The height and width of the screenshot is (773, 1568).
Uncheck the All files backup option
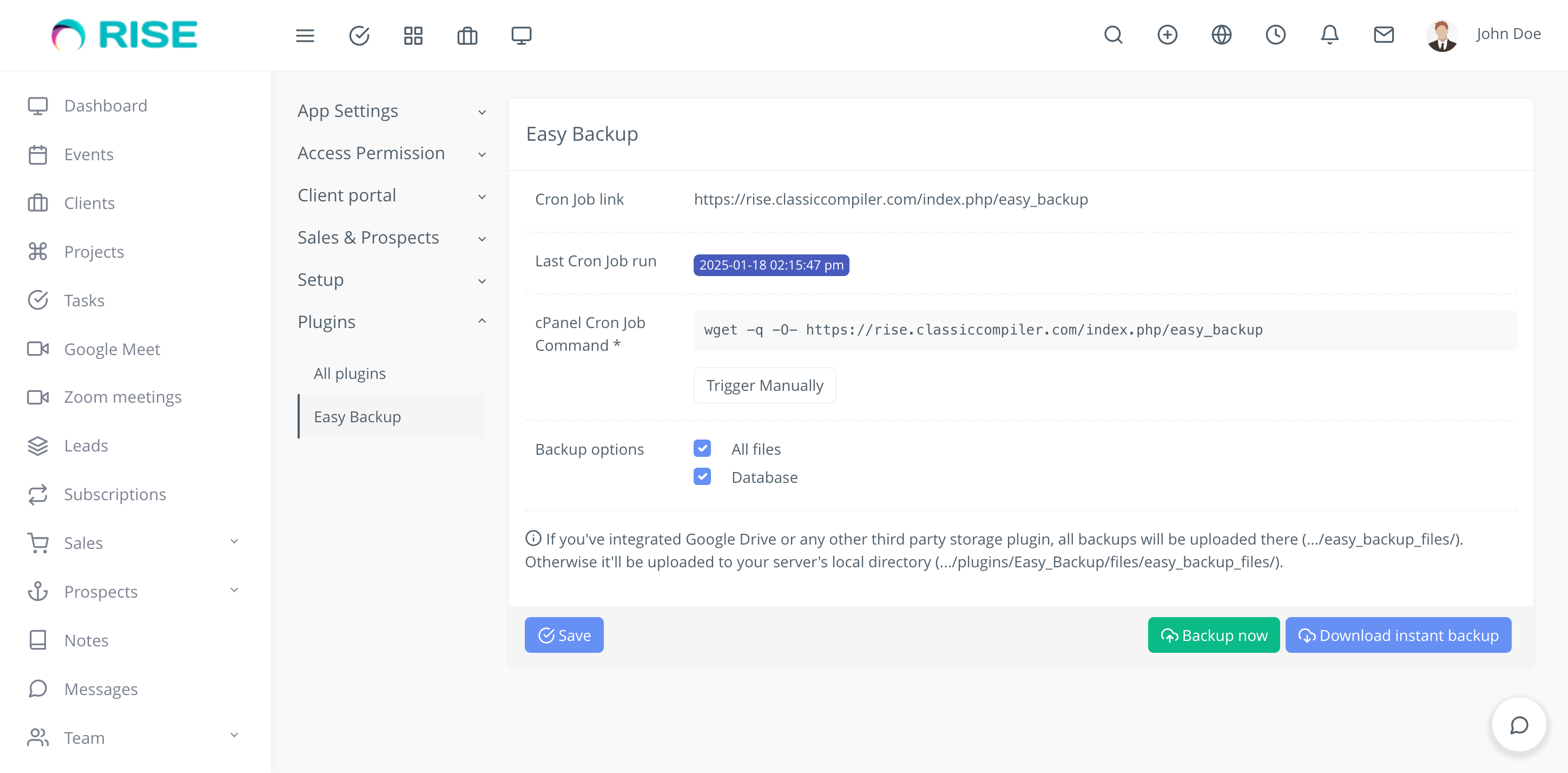[702, 448]
